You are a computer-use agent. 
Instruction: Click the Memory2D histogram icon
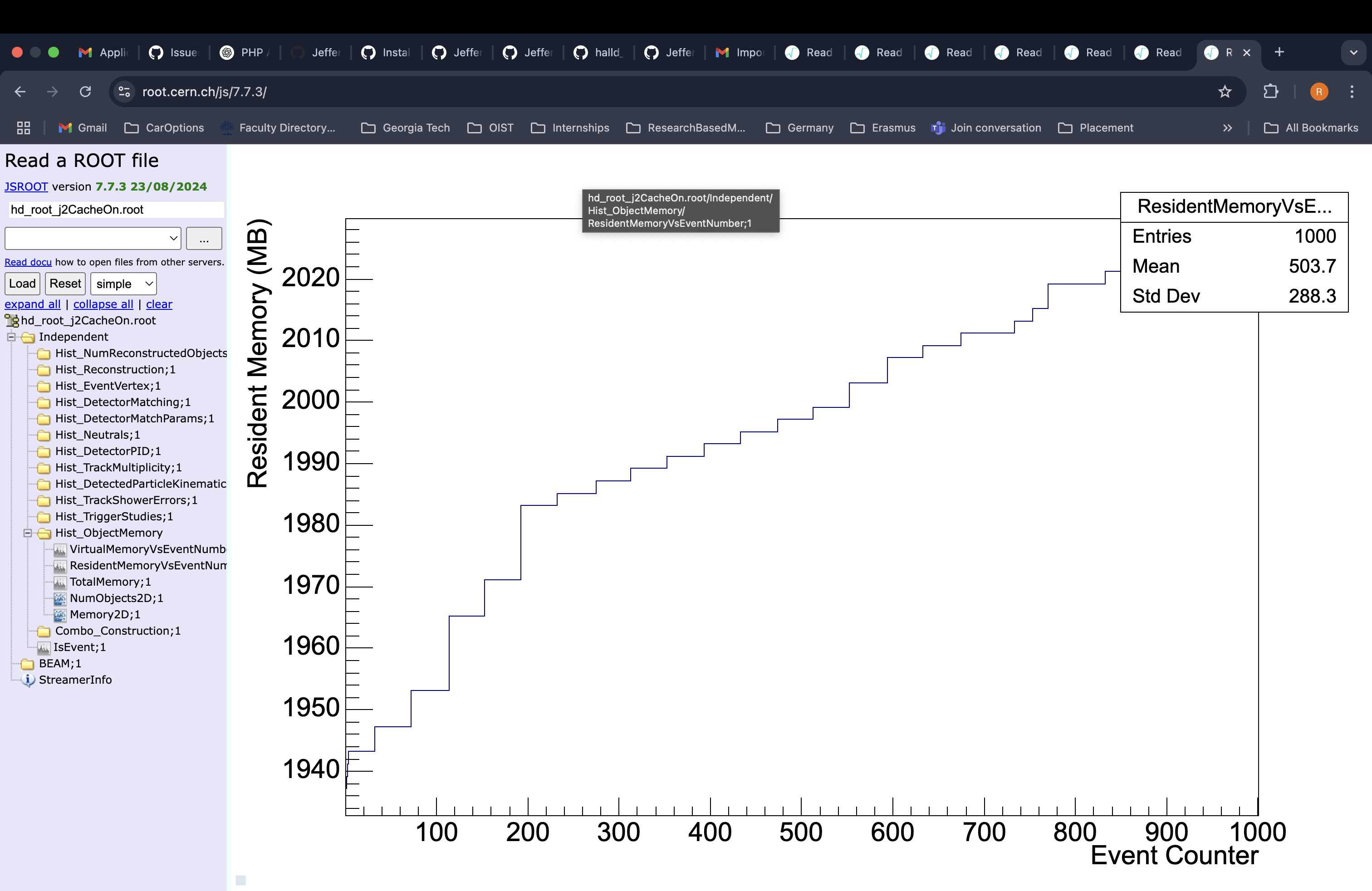[59, 615]
